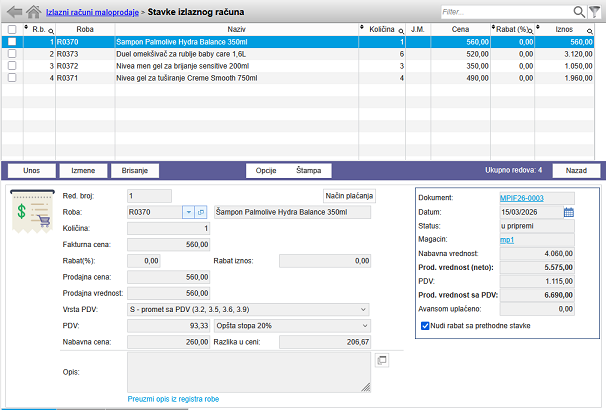Screen dimensions: 606x410
Task: Open the calendar picker next to Datum
Action: pos(569,212)
